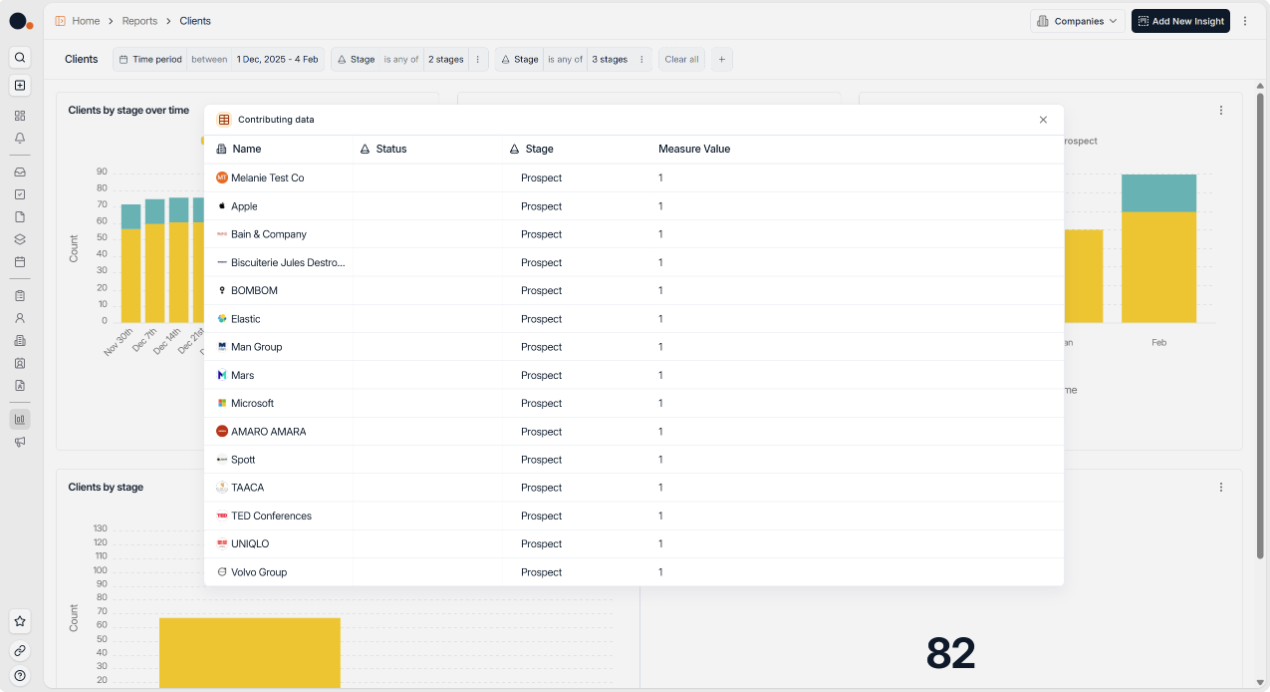
Task: Select Microsoft in the list
Action: tap(634, 403)
